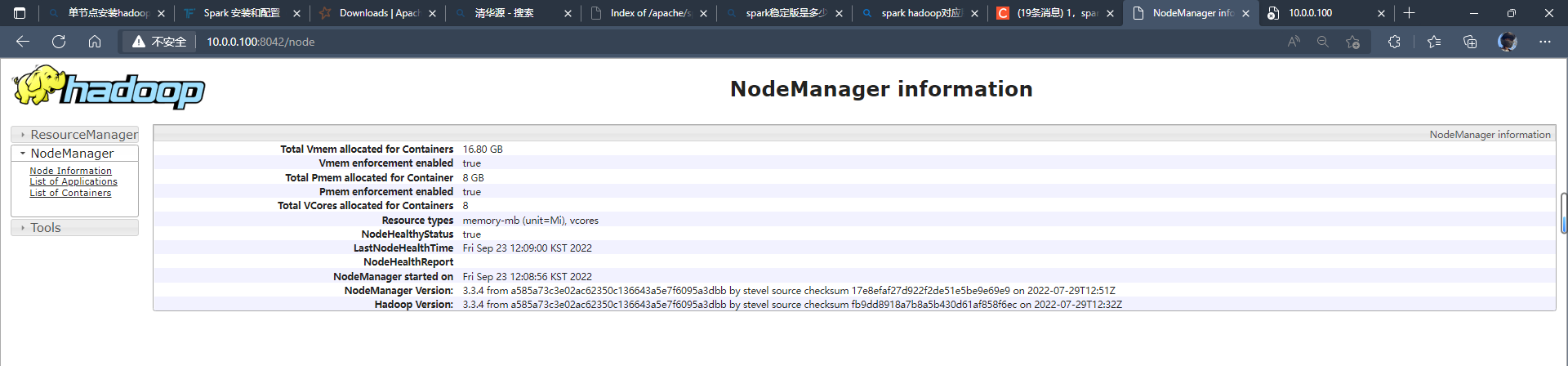
Task: Click the Read aloud icon
Action: pos(1294,42)
